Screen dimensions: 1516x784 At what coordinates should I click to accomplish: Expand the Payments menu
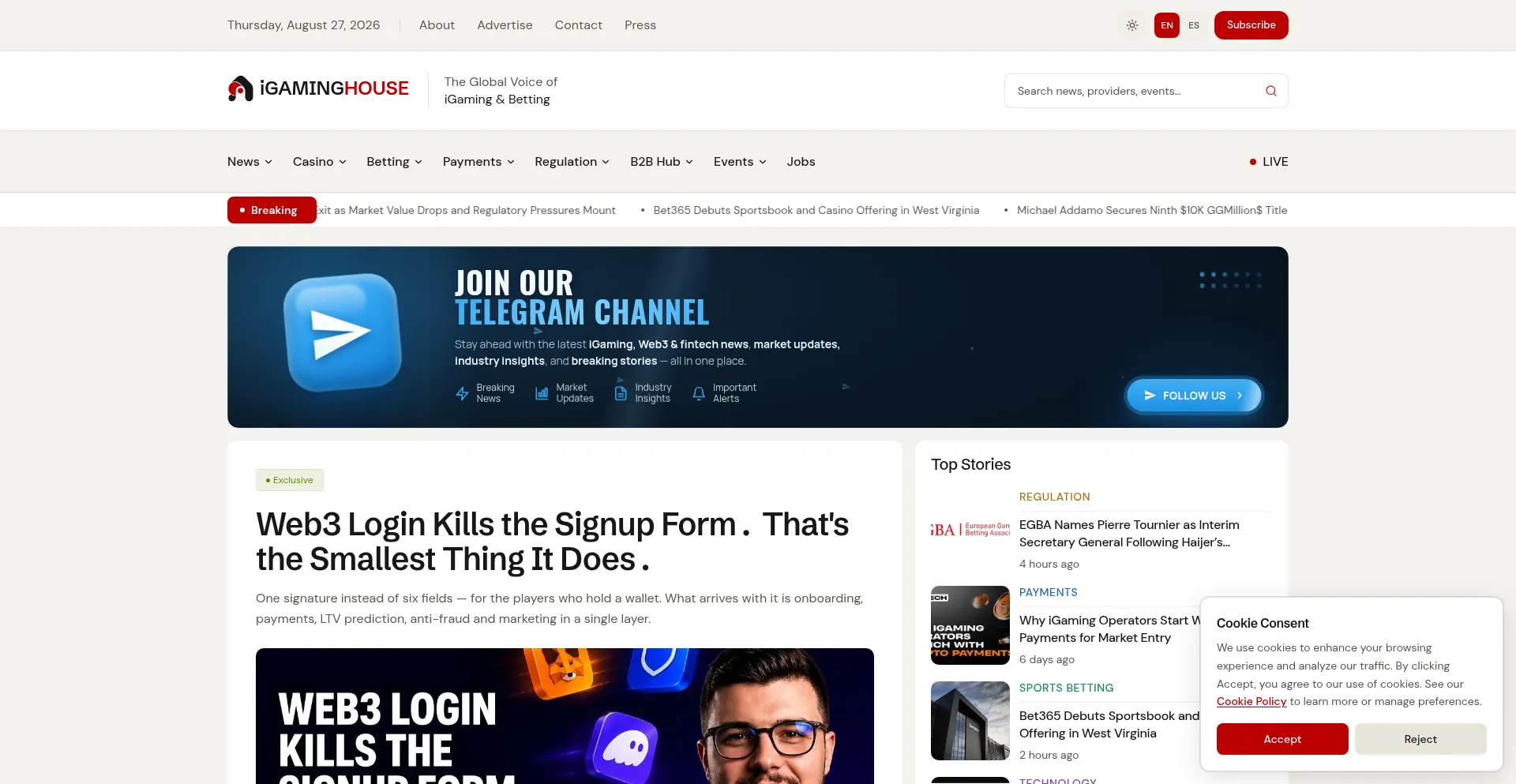pos(478,162)
